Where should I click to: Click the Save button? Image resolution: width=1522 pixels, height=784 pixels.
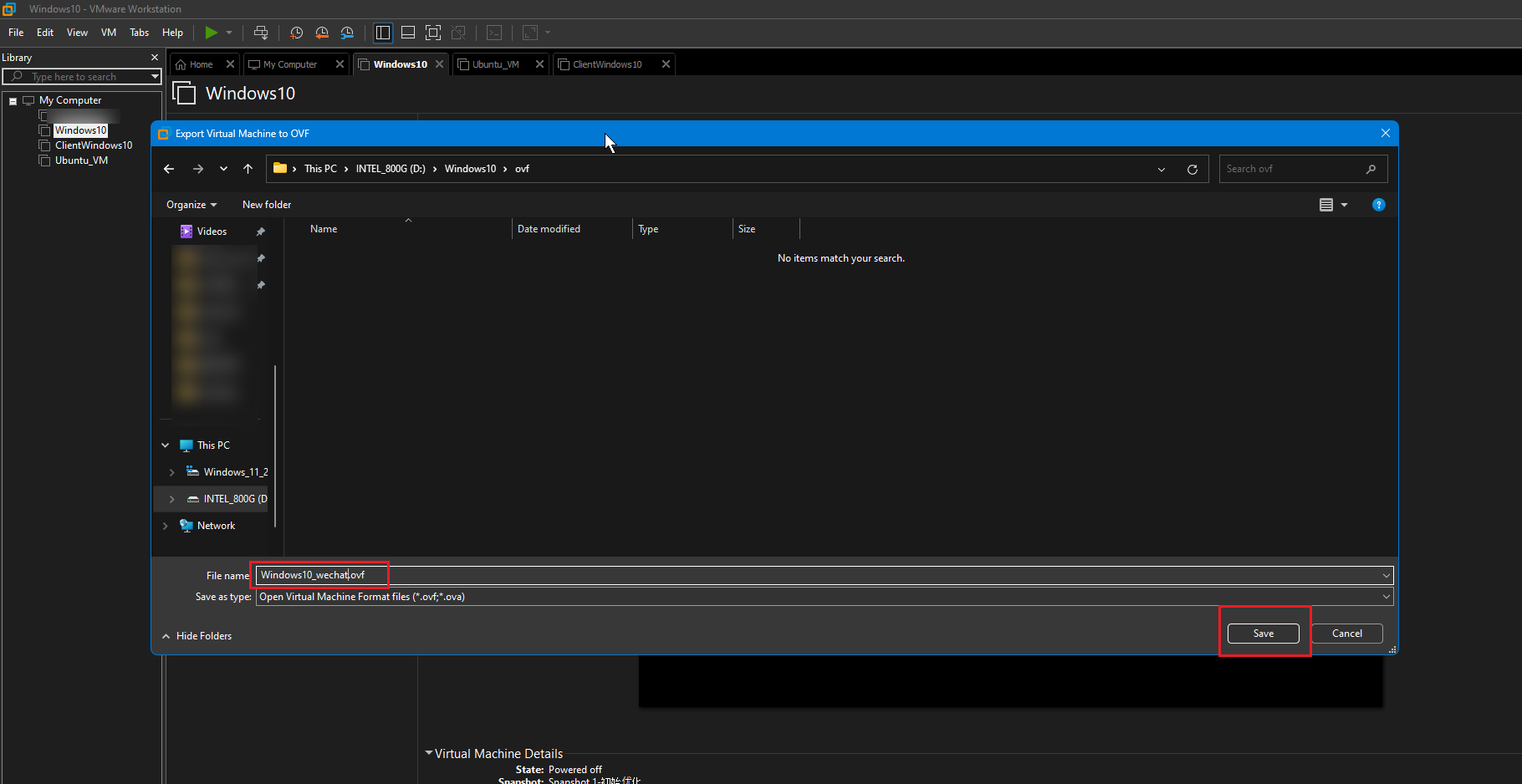click(x=1264, y=634)
